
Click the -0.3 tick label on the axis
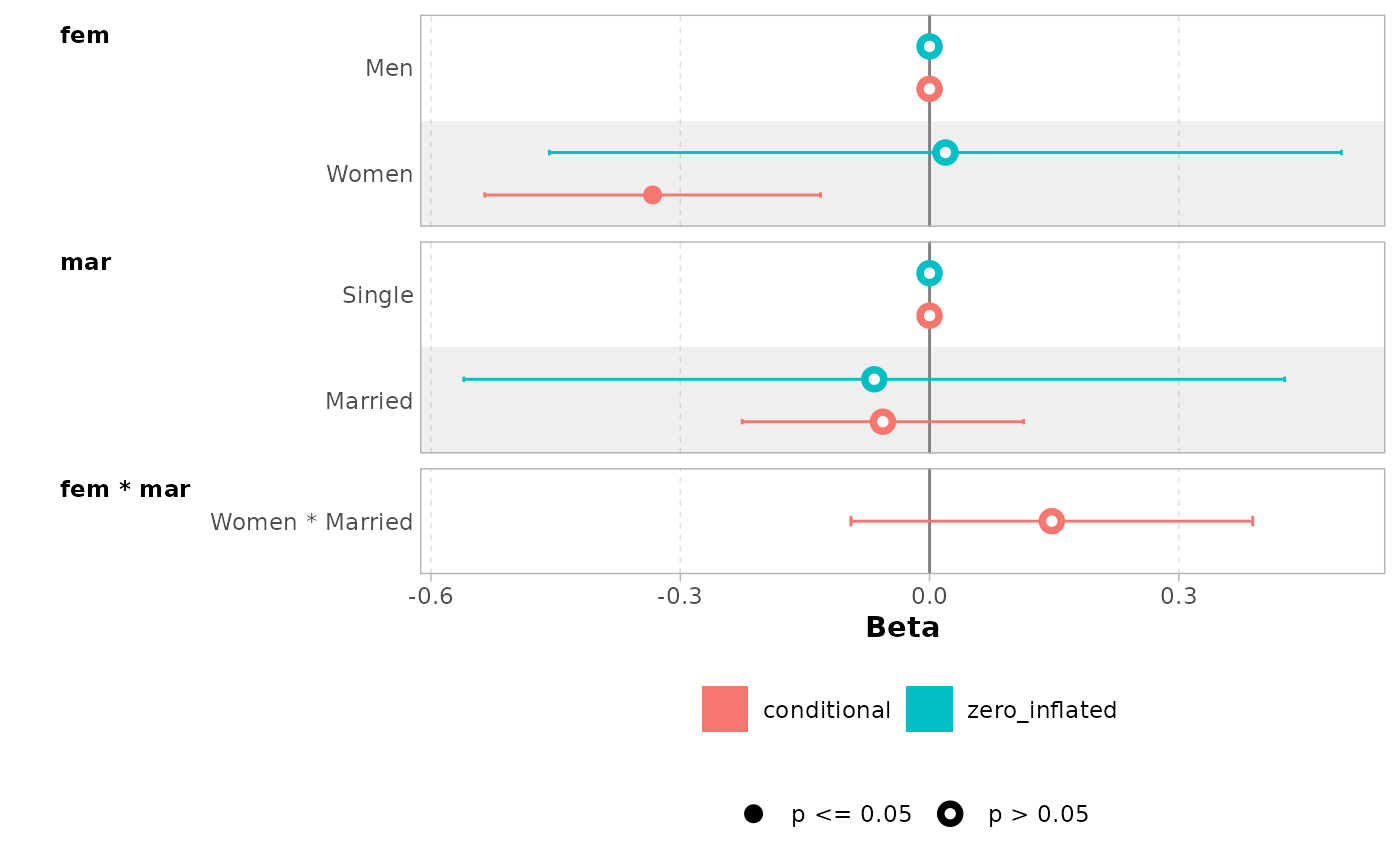680,598
